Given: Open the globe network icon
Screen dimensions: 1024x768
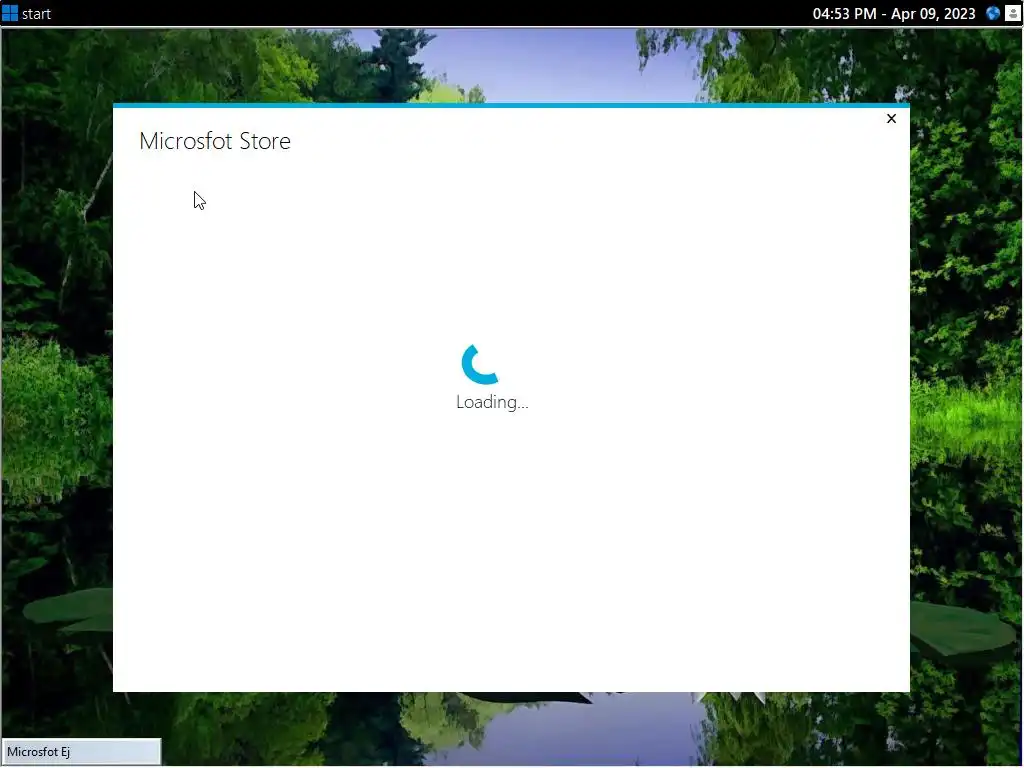Looking at the screenshot, I should 993,13.
